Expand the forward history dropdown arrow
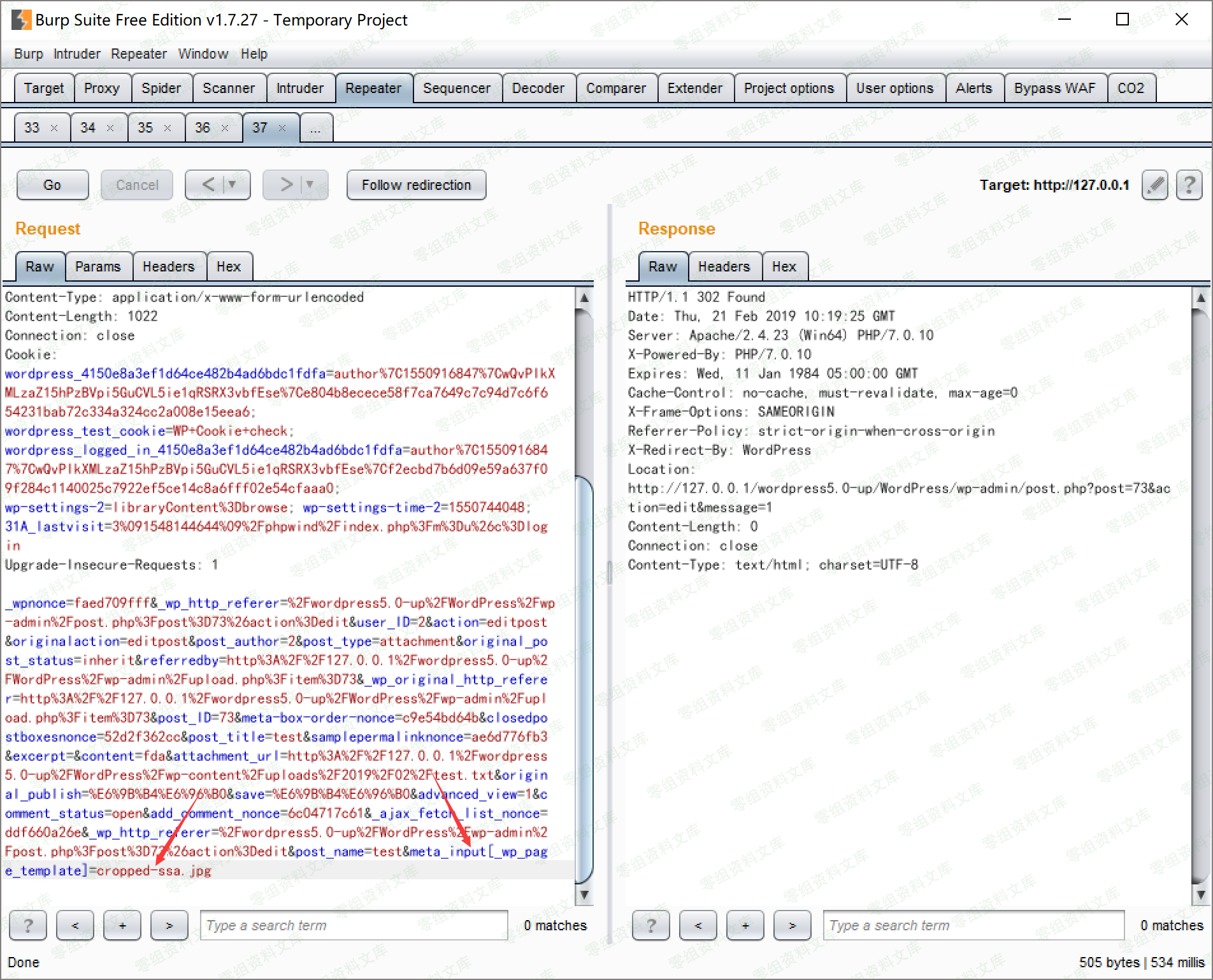1213x980 pixels. (x=310, y=185)
